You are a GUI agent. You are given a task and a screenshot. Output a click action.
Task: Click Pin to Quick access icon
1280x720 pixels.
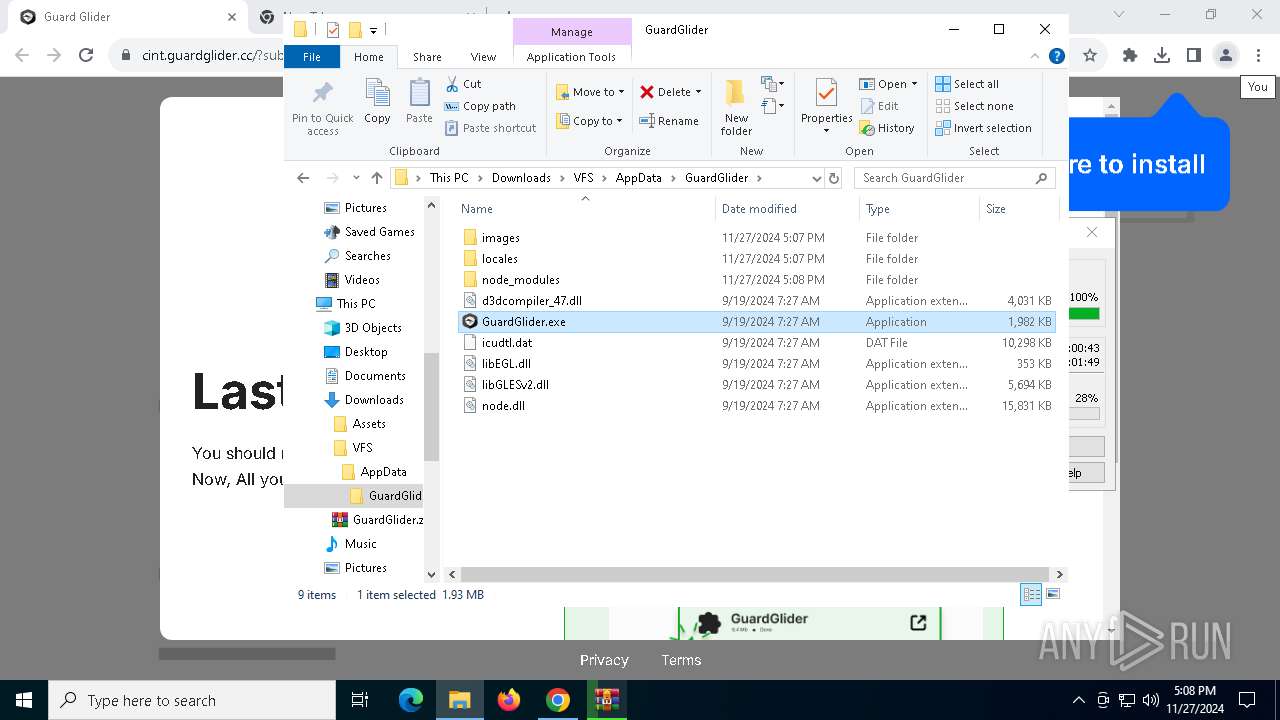coord(322,108)
